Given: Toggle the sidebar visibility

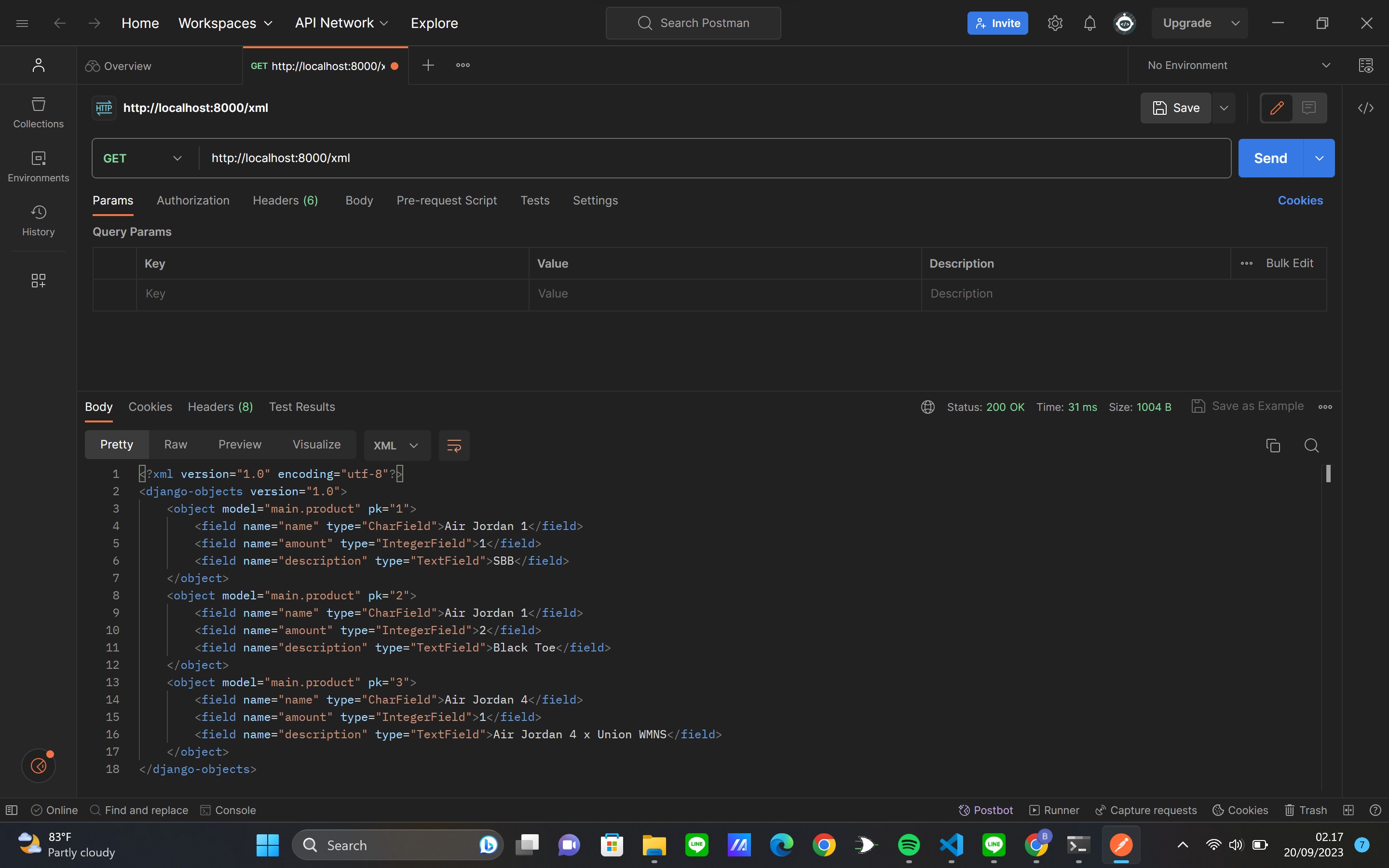Looking at the screenshot, I should 12,810.
